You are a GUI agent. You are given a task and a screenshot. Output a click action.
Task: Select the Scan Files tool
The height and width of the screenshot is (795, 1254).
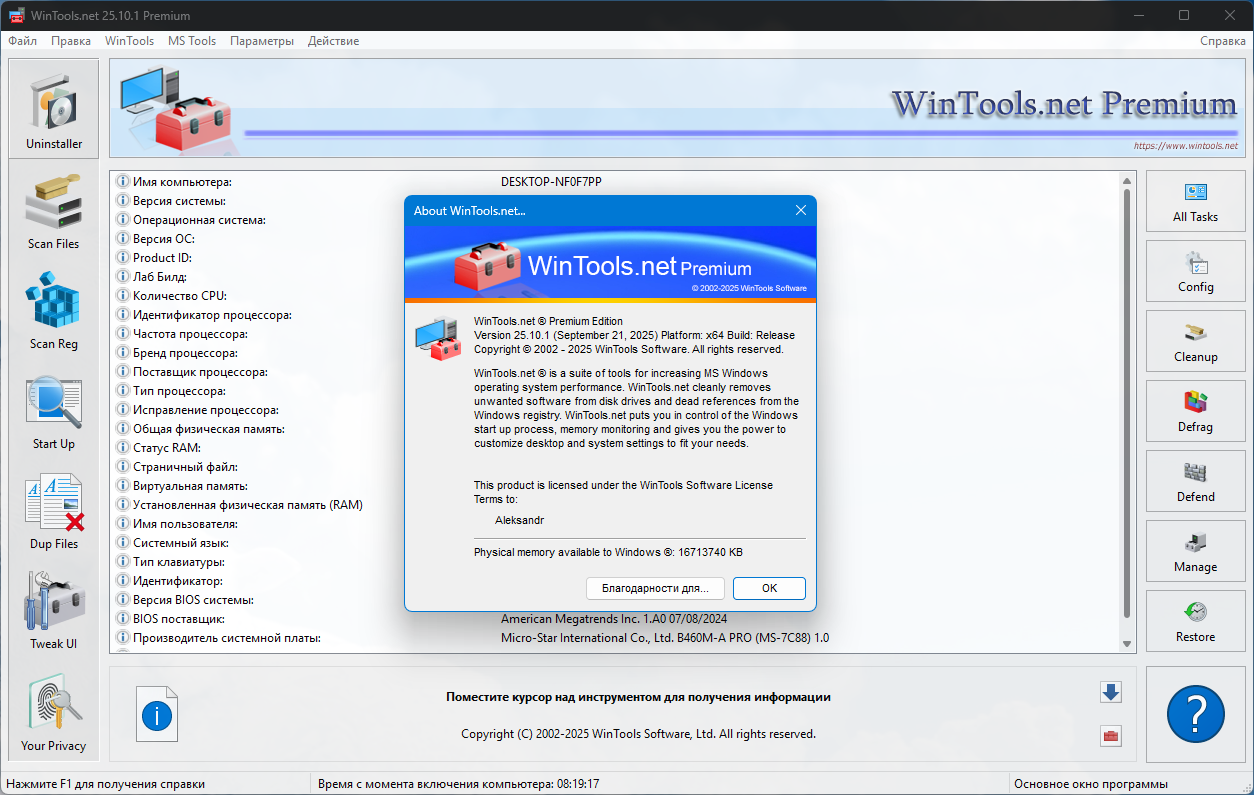[54, 211]
